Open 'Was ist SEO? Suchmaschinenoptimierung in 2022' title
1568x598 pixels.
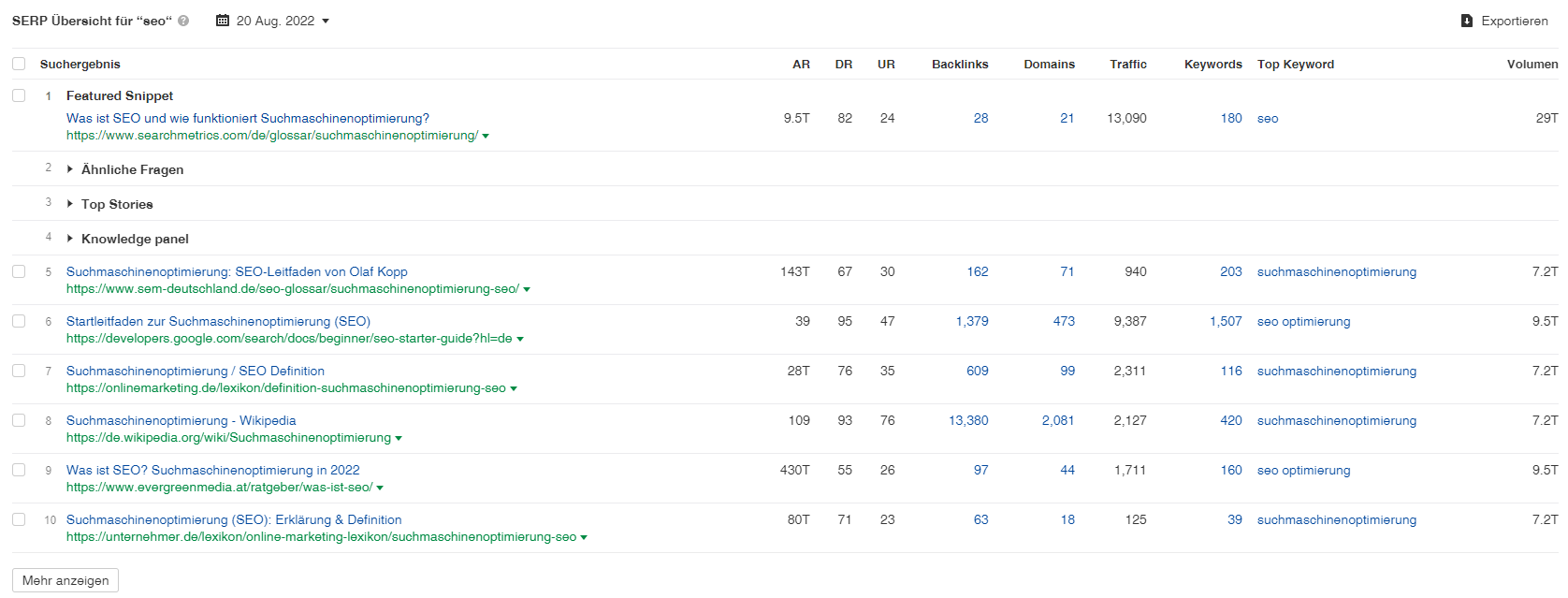coord(213,470)
